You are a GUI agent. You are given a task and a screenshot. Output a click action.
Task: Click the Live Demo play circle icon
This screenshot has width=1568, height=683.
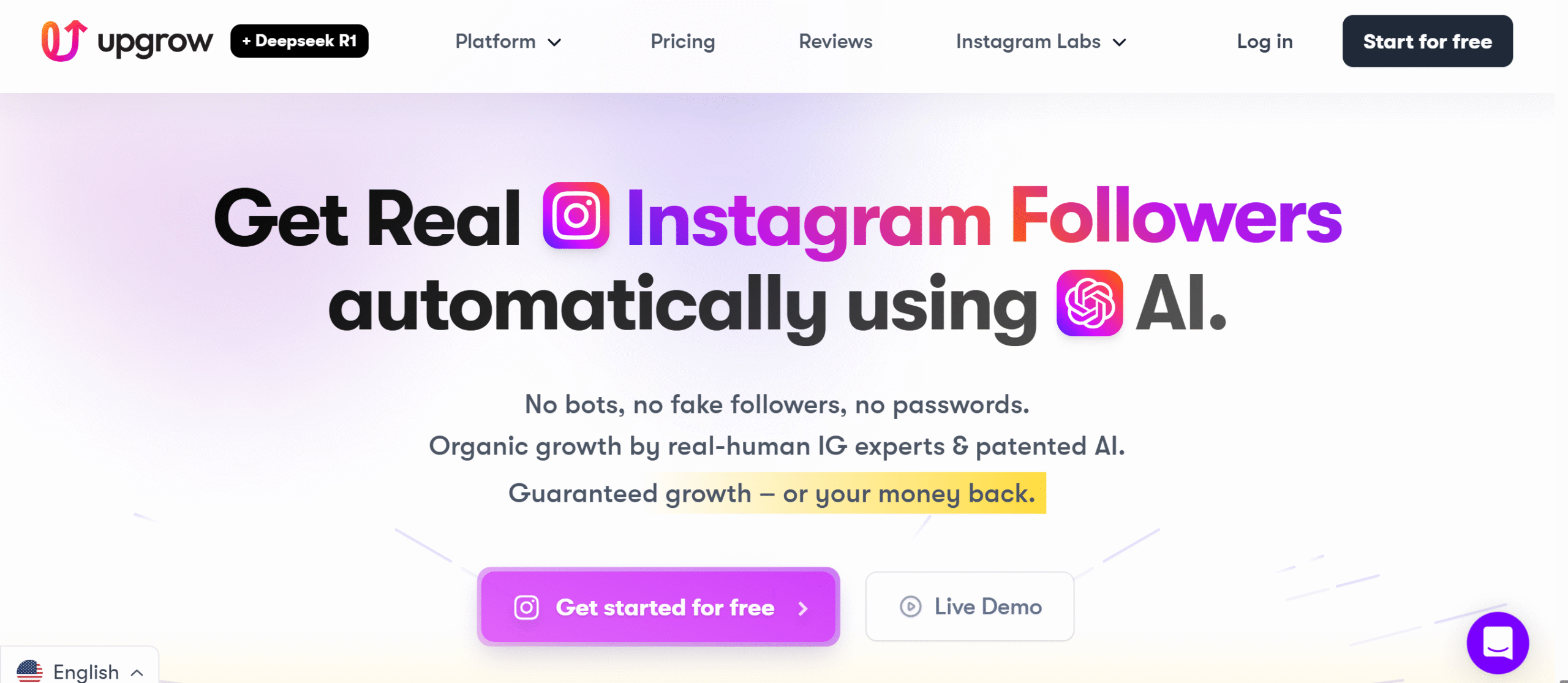(910, 606)
